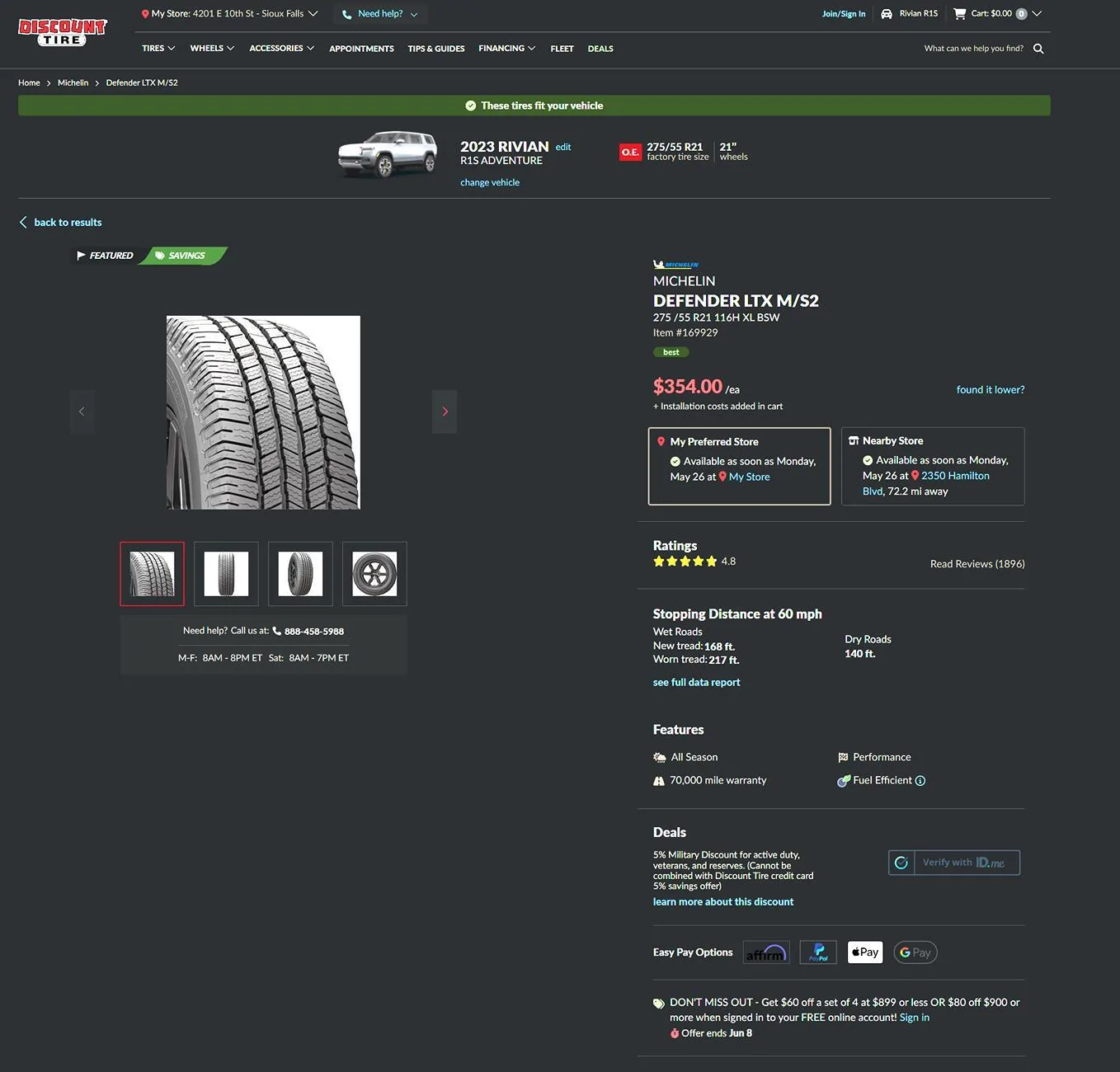Image resolution: width=1120 pixels, height=1072 pixels.
Task: Click Join/Sign In
Action: tap(844, 14)
